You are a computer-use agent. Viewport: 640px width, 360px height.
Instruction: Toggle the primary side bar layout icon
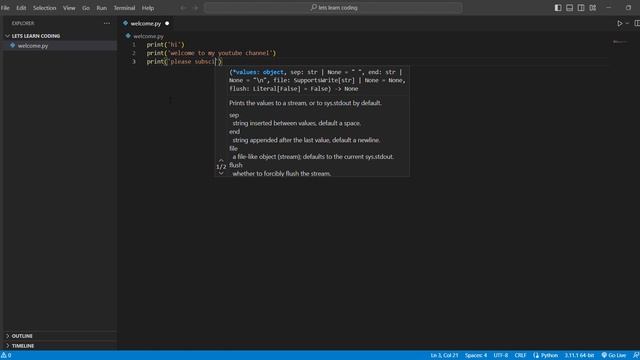click(x=558, y=8)
